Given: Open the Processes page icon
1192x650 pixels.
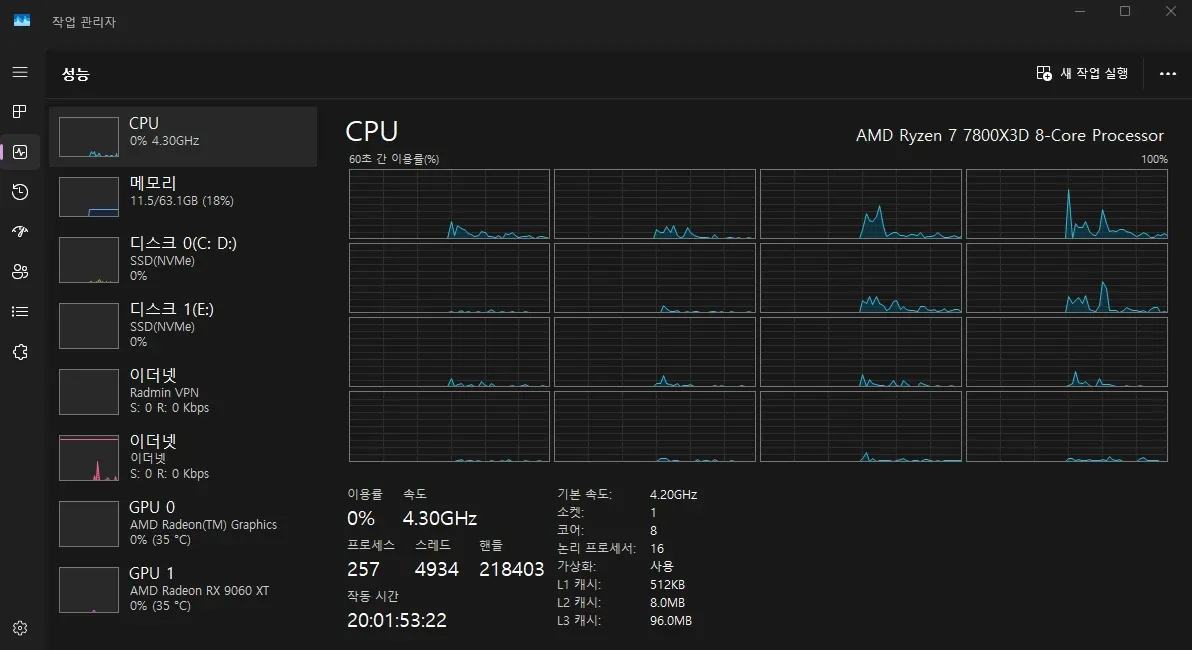Looking at the screenshot, I should pyautogui.click(x=20, y=111).
